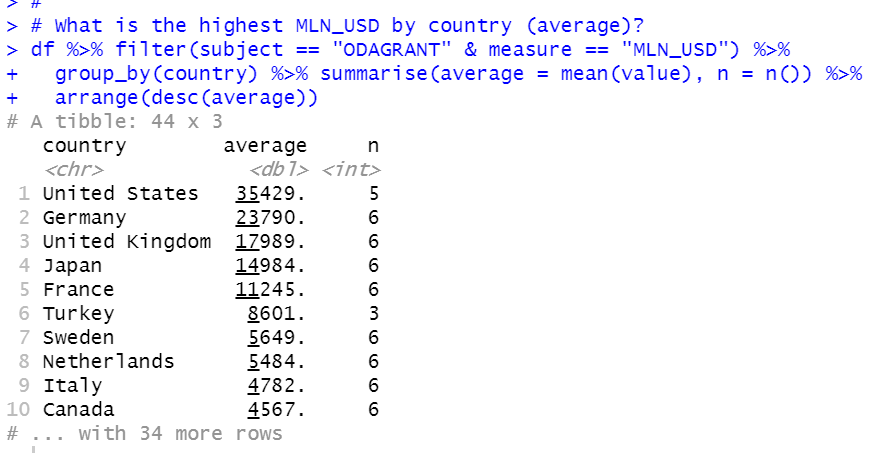Screen dimensions: 878x453
Task: Click the 'Germany' country cell
Action: pos(85,218)
